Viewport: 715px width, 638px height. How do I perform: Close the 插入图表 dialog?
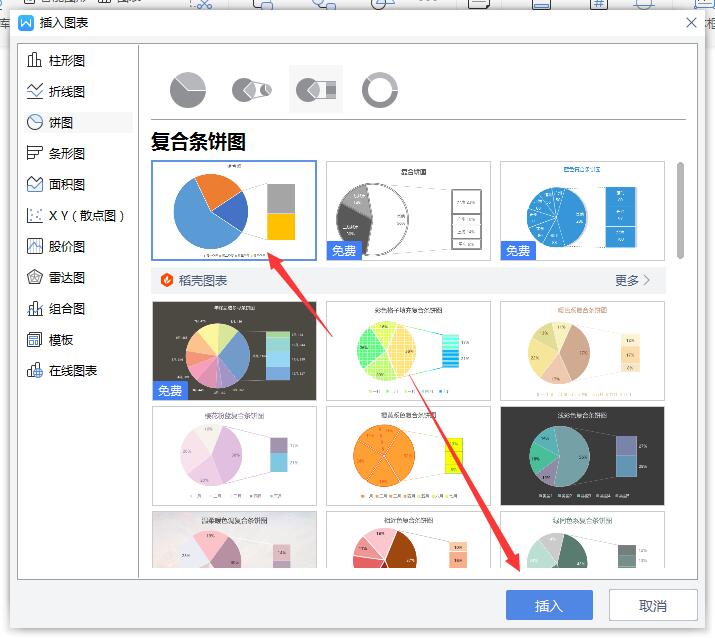[691, 22]
